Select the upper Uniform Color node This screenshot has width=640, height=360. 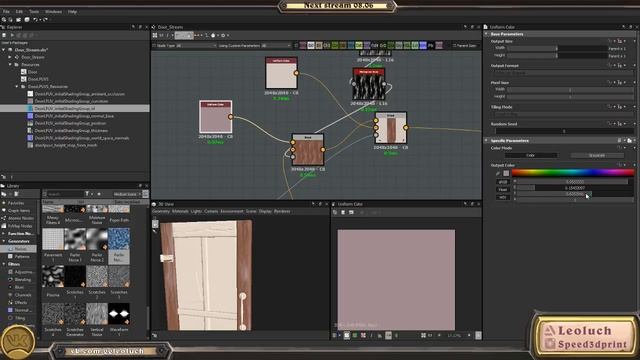(x=281, y=73)
